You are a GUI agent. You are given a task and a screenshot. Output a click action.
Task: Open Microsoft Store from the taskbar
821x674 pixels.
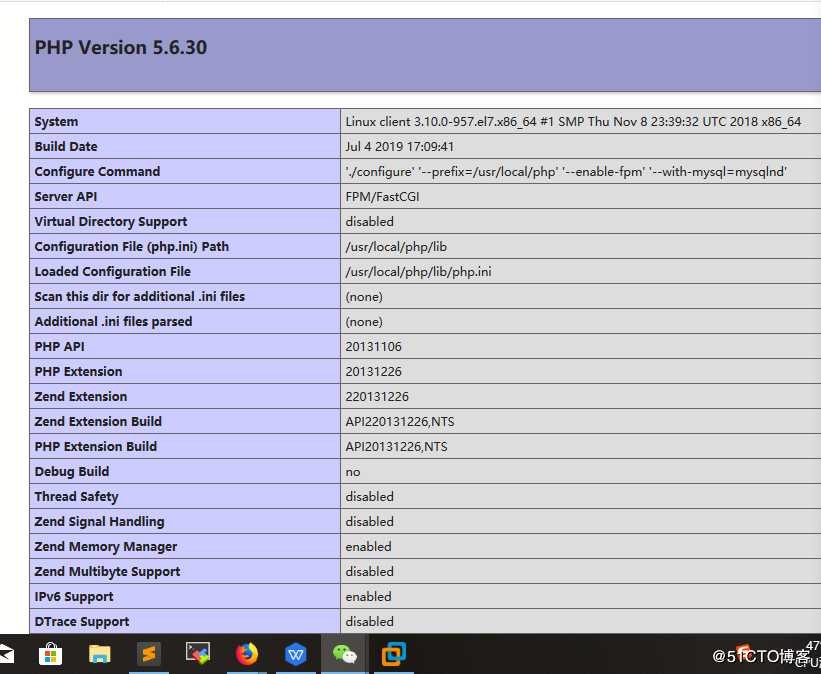(51, 654)
